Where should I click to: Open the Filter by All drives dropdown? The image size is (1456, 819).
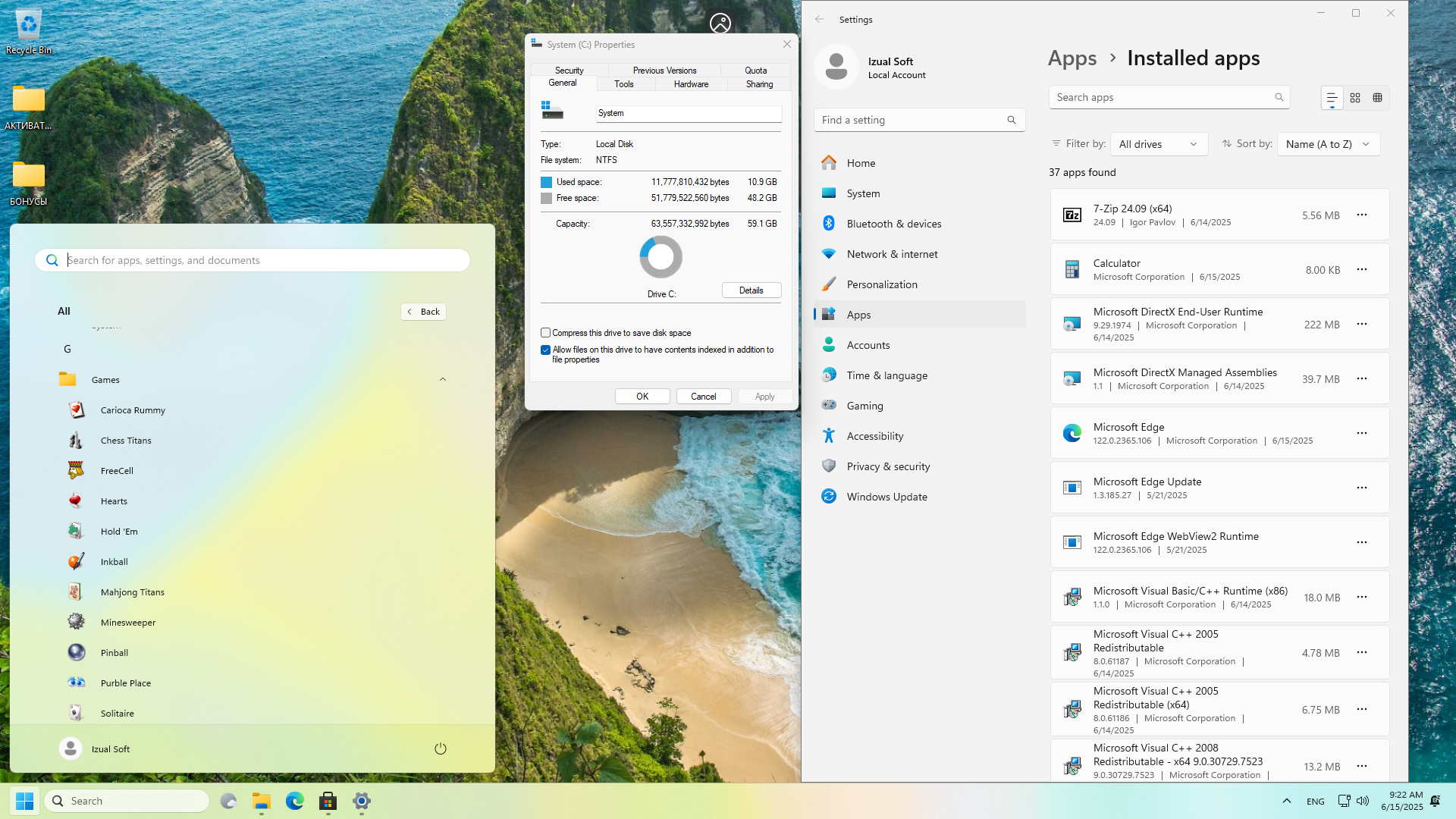(1159, 144)
